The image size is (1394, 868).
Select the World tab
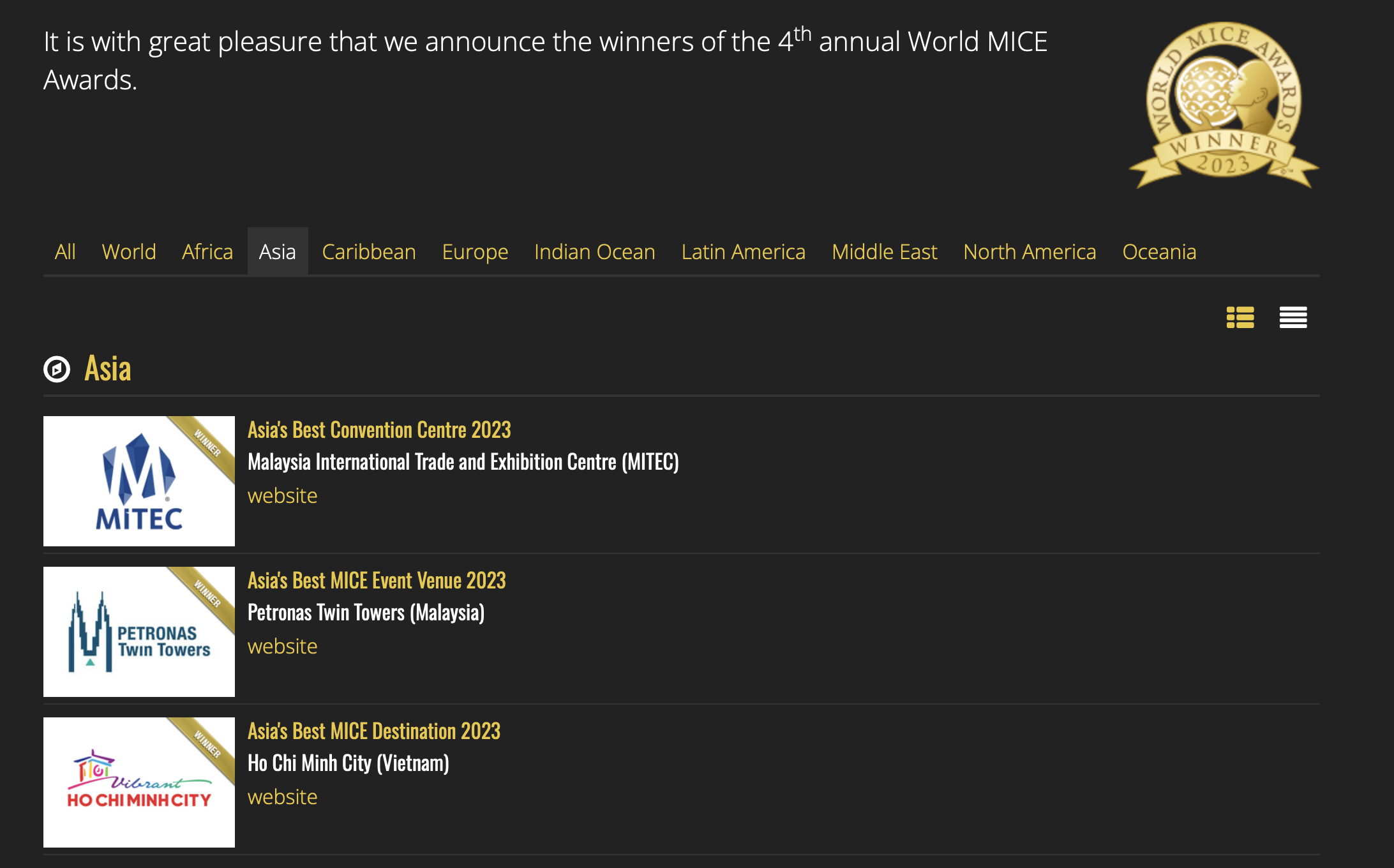point(129,251)
